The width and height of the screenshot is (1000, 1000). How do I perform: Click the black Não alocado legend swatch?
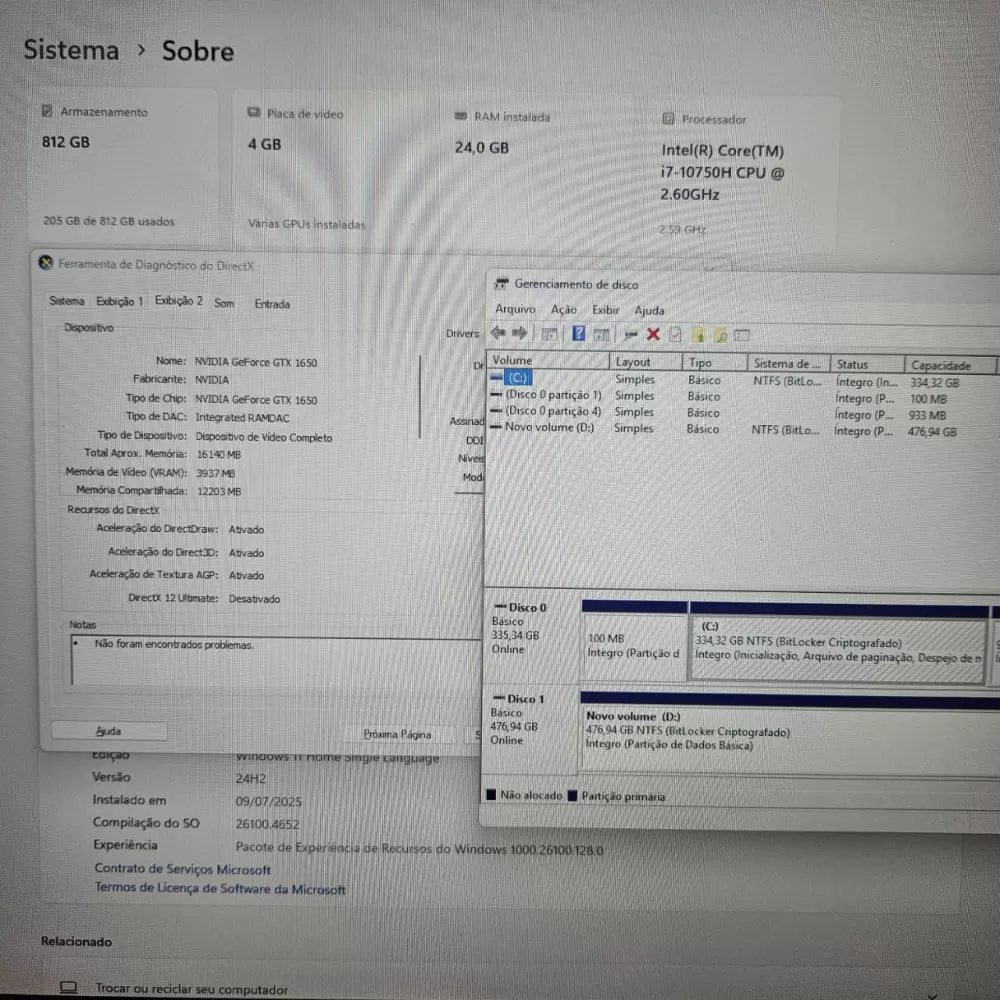click(490, 795)
